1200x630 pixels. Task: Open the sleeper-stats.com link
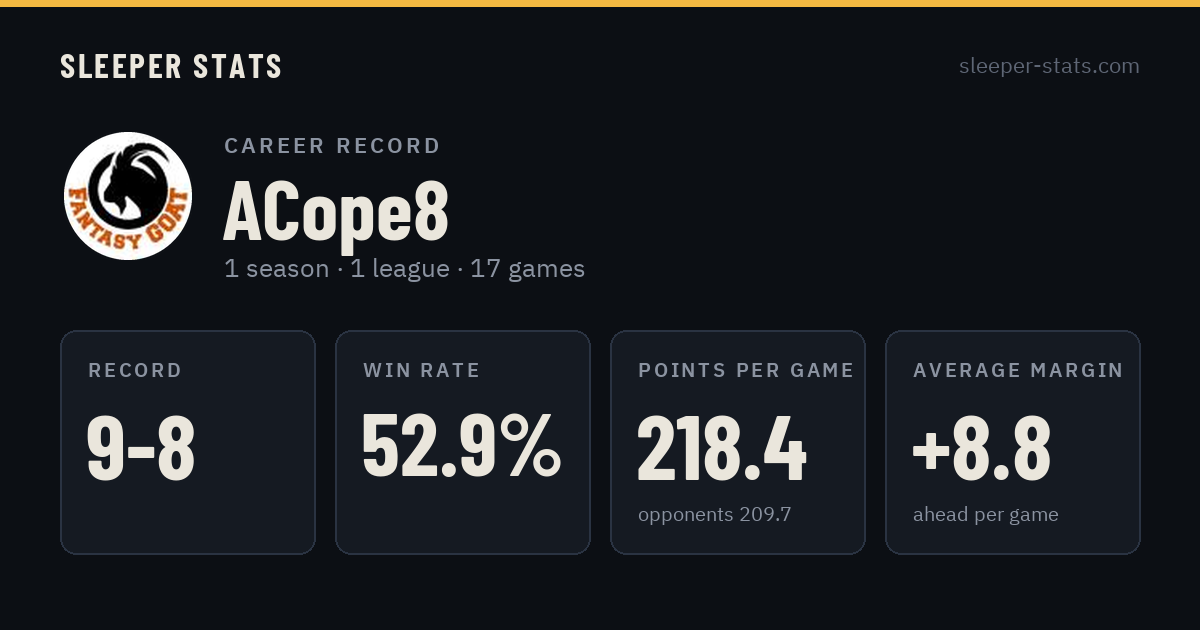pos(1049,66)
